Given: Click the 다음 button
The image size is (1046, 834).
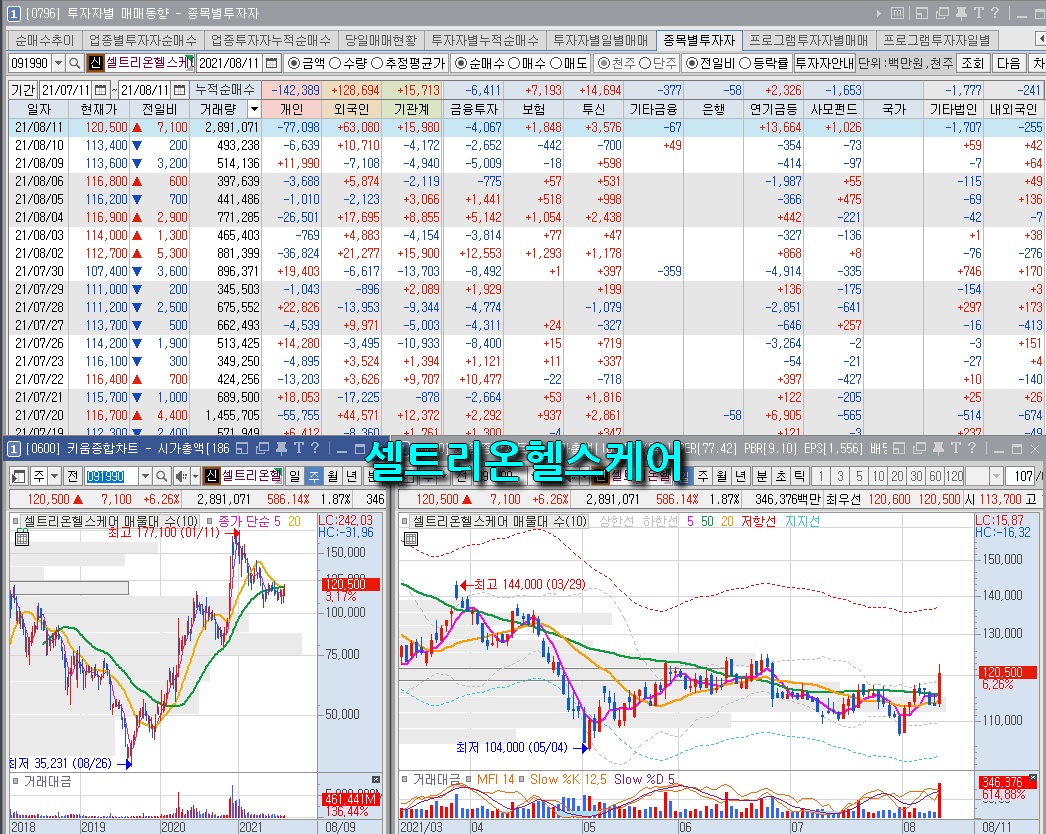Looking at the screenshot, I should click(1008, 63).
